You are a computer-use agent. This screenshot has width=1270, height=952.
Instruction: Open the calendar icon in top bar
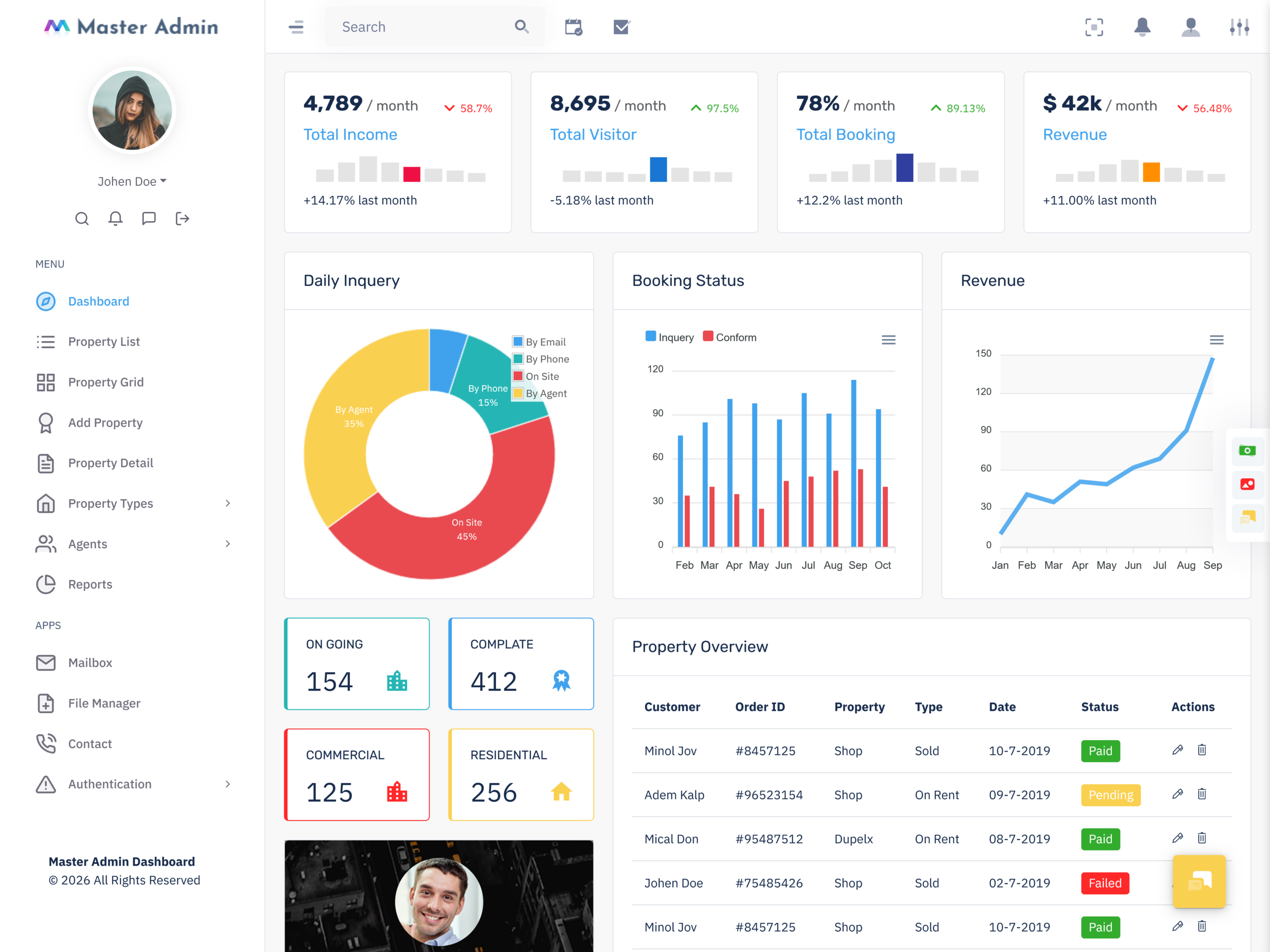pos(573,27)
